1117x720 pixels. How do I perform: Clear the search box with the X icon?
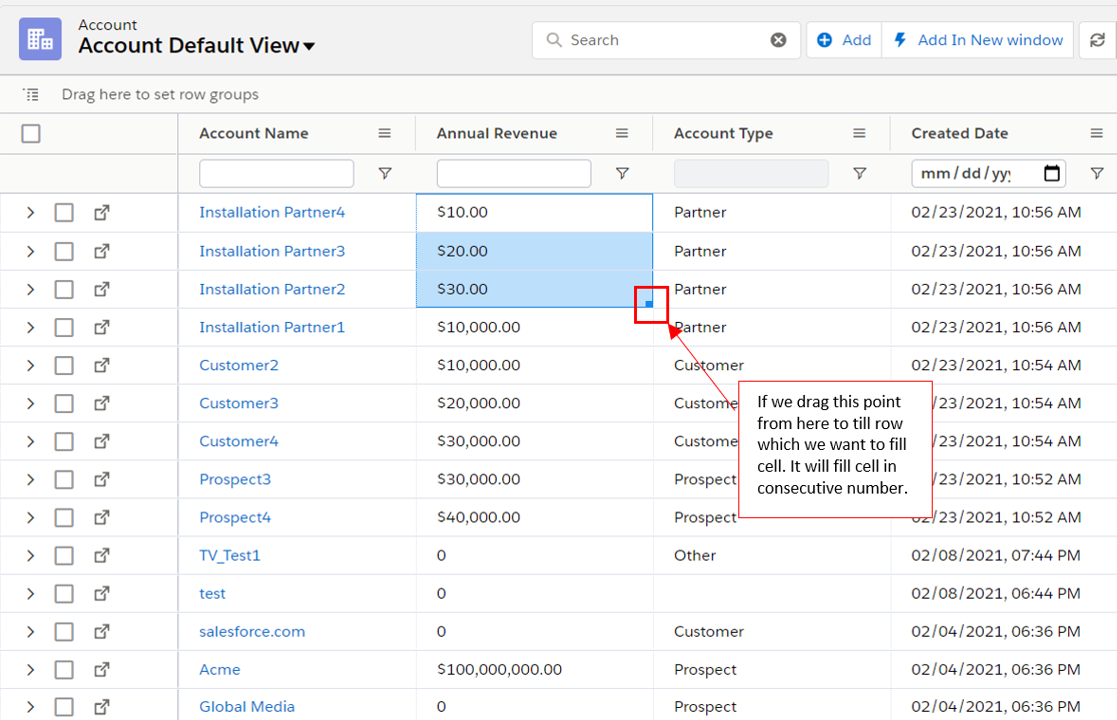[x=778, y=40]
